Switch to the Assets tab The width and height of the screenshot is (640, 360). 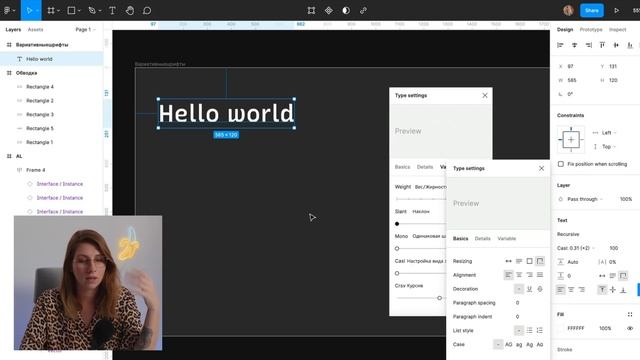36,29
